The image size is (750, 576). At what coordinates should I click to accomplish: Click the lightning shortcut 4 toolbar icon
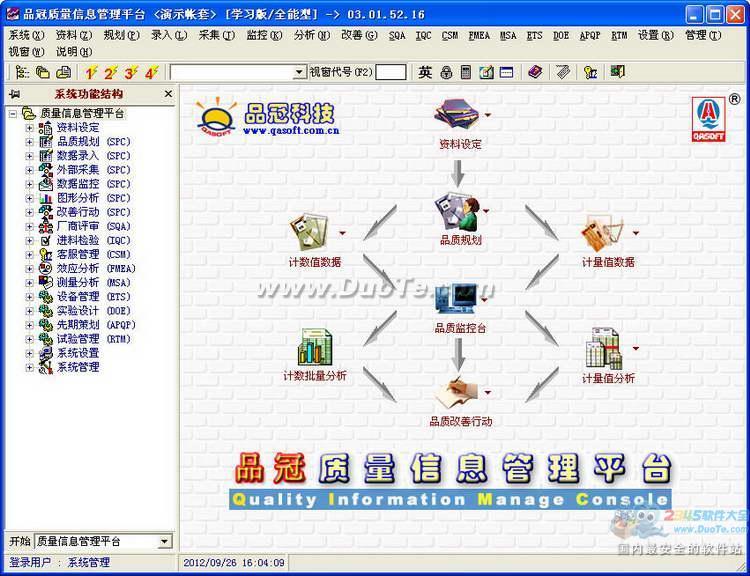[x=152, y=73]
